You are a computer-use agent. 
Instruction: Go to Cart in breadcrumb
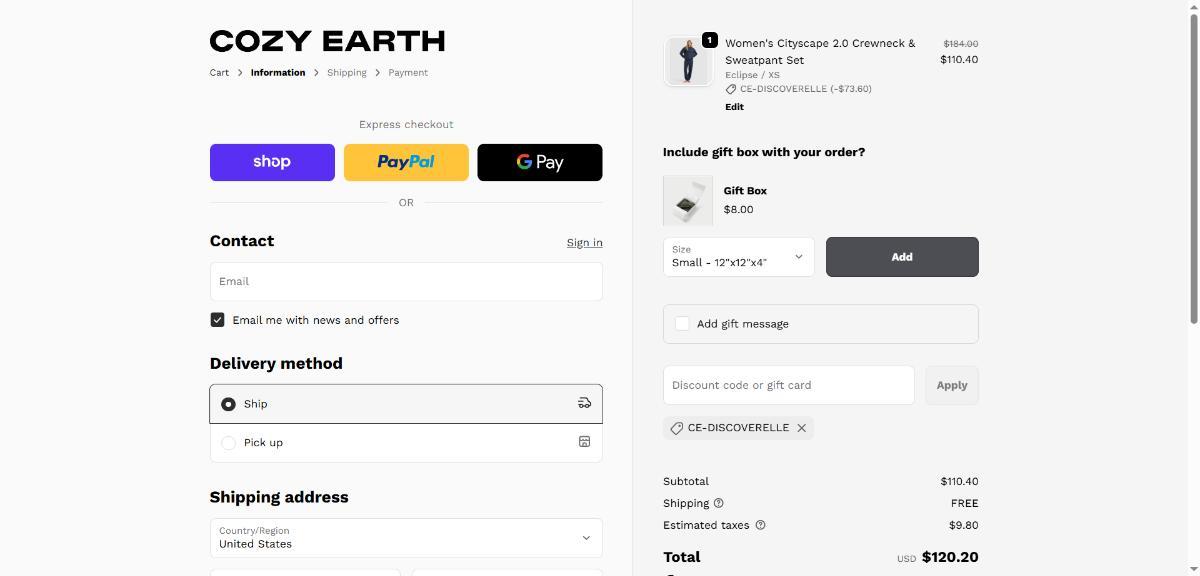(x=219, y=73)
